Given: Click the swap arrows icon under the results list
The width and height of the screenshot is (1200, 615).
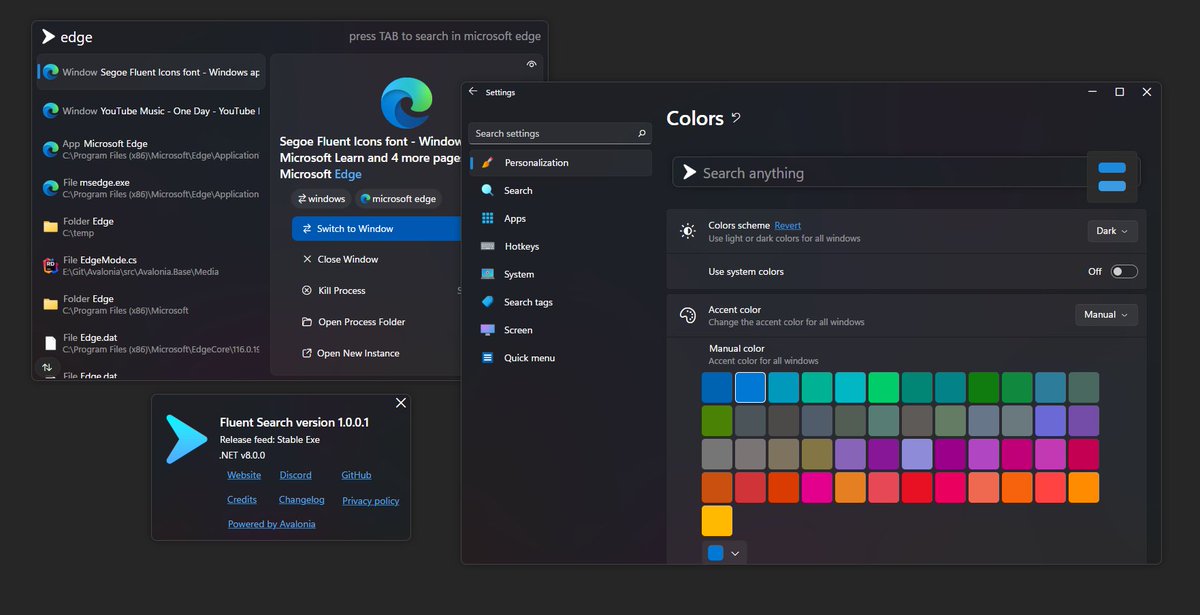Looking at the screenshot, I should click(x=47, y=367).
